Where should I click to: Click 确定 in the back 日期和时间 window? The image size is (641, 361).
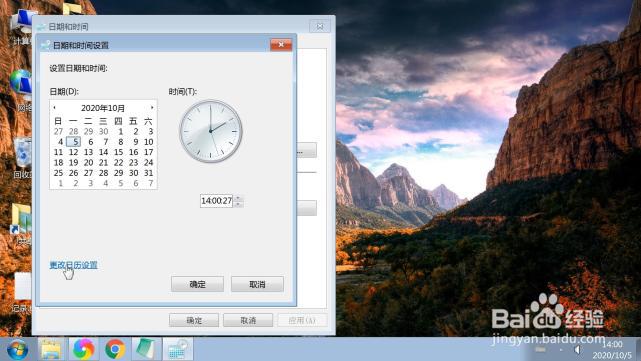tap(194, 321)
